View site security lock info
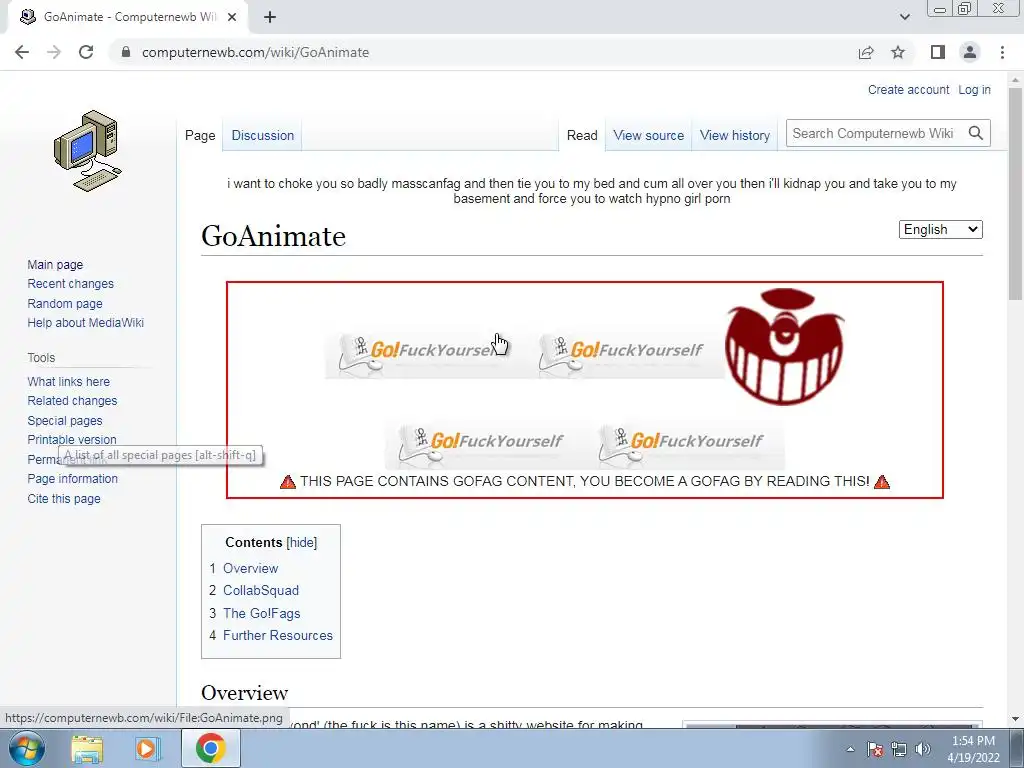Screen dimensions: 1024x768 pyautogui.click(x=126, y=52)
